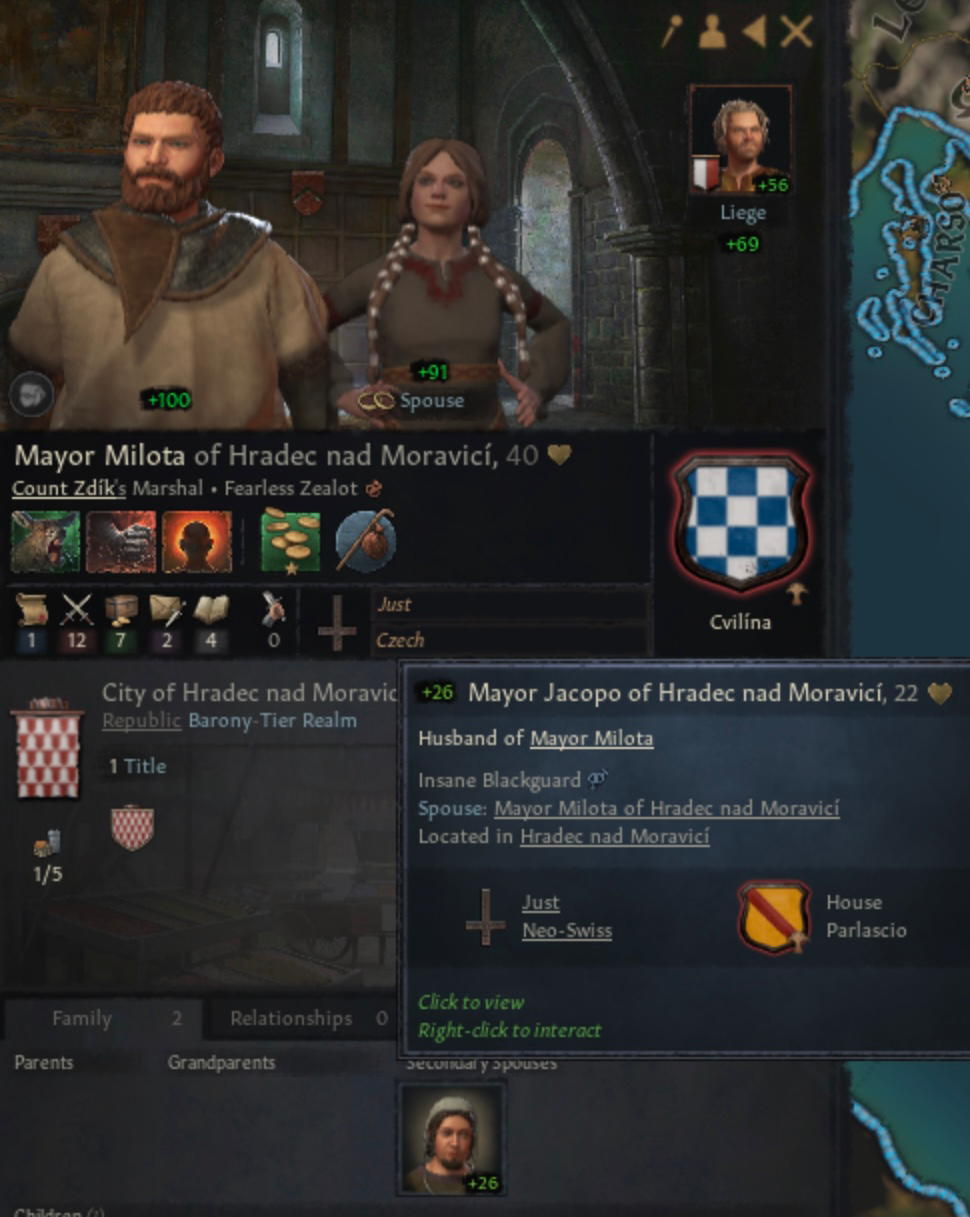This screenshot has width=970, height=1217.
Task: Select the secondary spouse portrait
Action: coord(451,1139)
